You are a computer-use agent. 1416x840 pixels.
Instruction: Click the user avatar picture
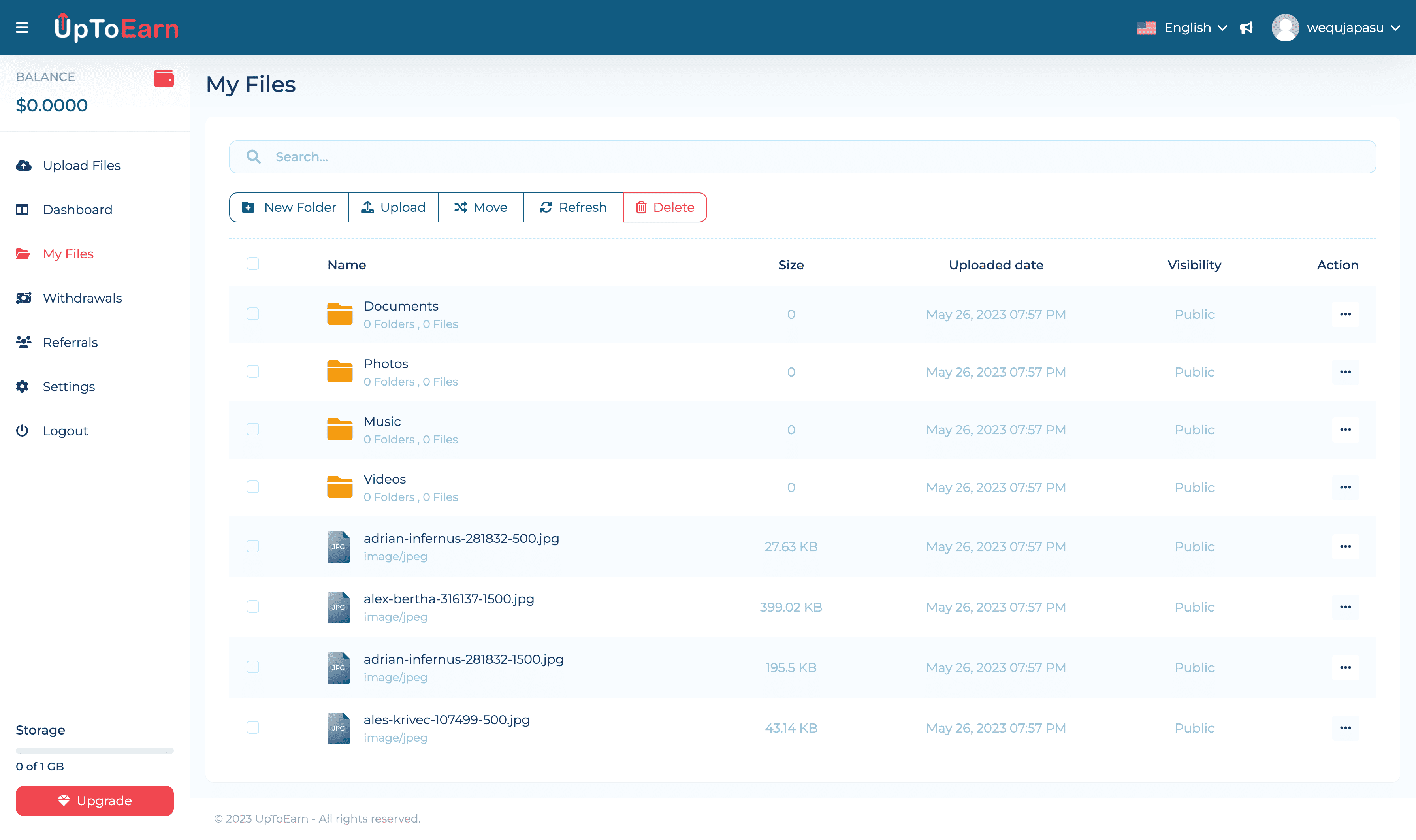1285,27
